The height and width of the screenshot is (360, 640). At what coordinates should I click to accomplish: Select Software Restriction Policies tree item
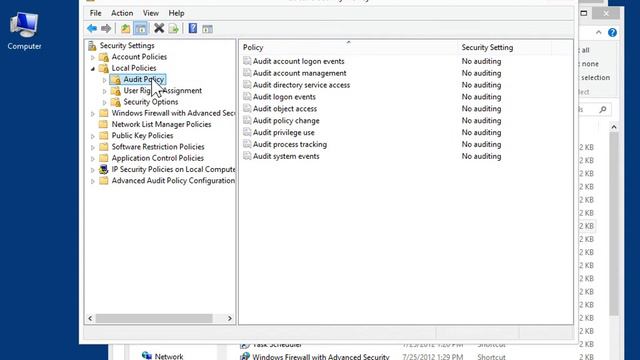click(158, 147)
